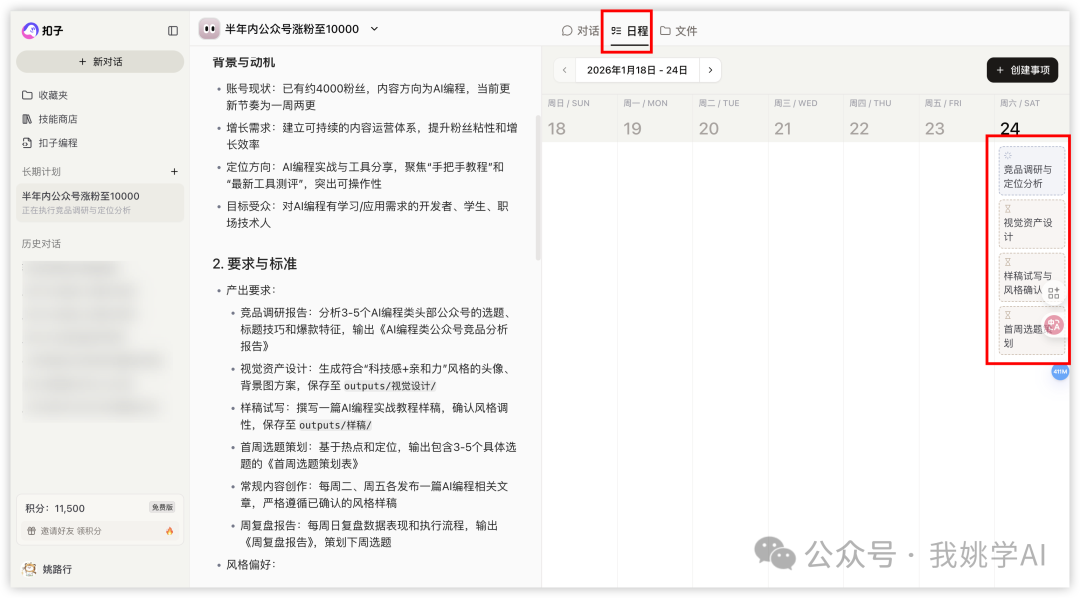
Task: Click the grid apps floating icon
Action: [1054, 293]
